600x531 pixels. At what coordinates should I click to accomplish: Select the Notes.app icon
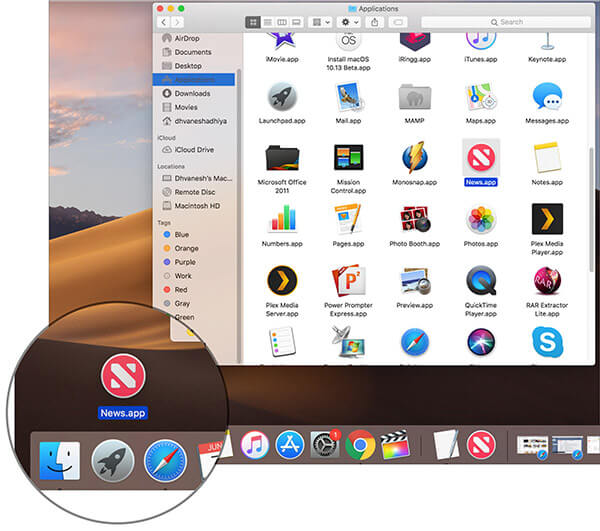(x=547, y=157)
